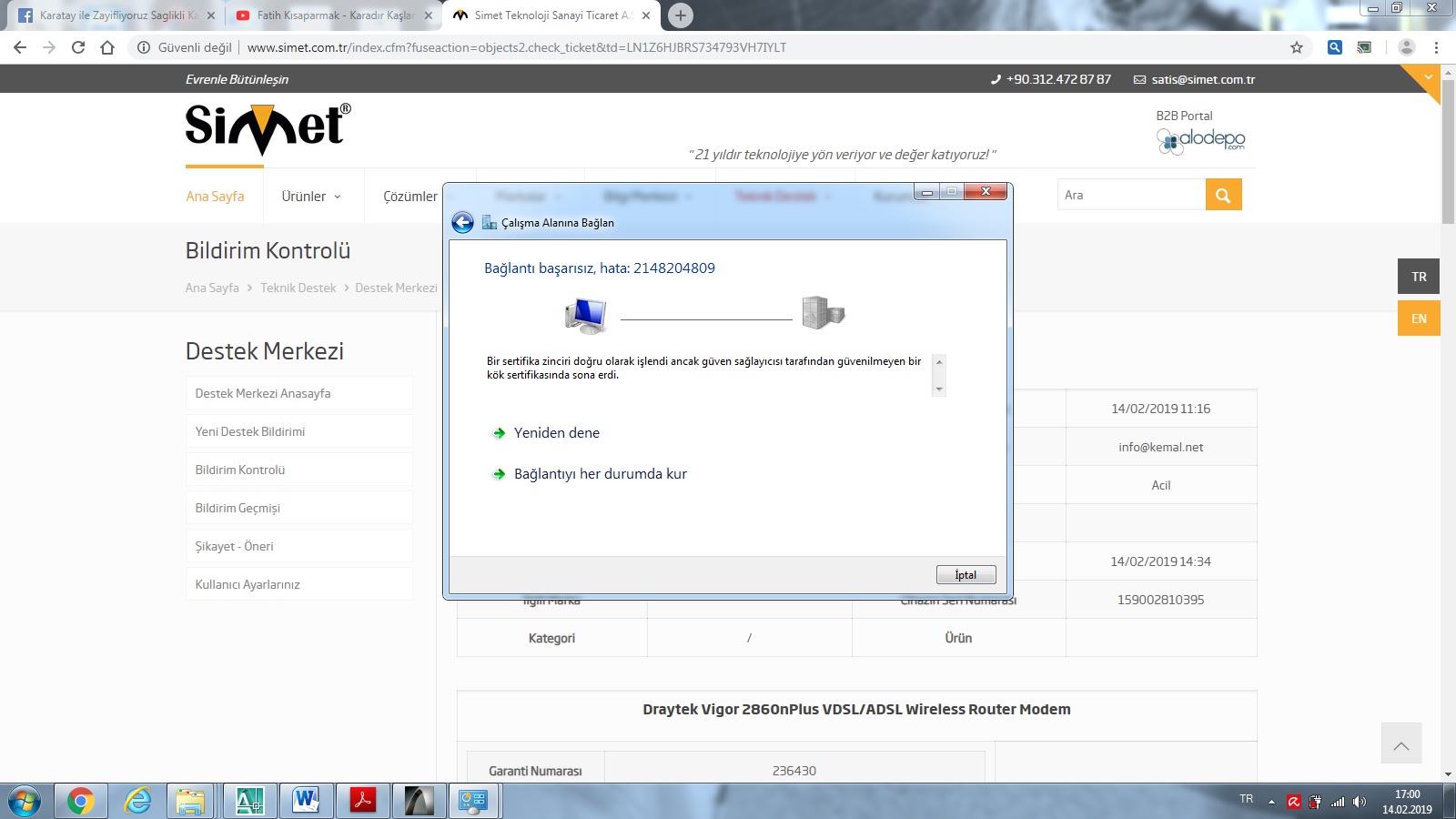This screenshot has height=819, width=1456.
Task: Choose Yeniden dene option
Action: pos(556,433)
